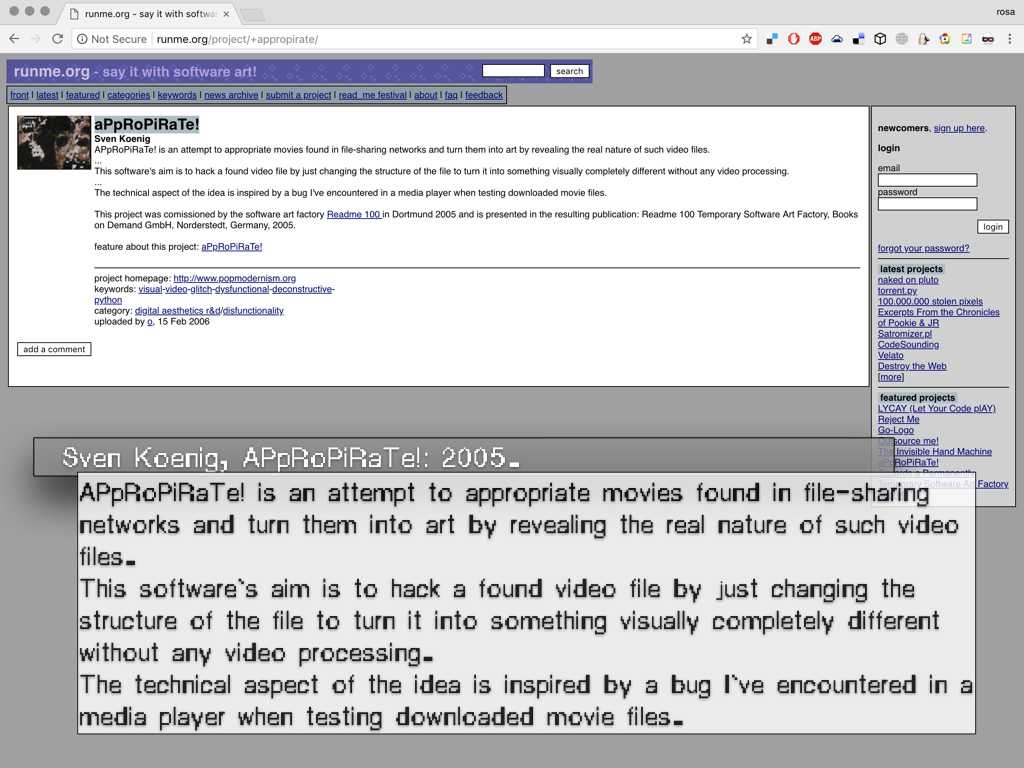The image size is (1024, 768).
Task: Open the feature aPpRoPiRaTe! link
Action: pyautogui.click(x=232, y=247)
